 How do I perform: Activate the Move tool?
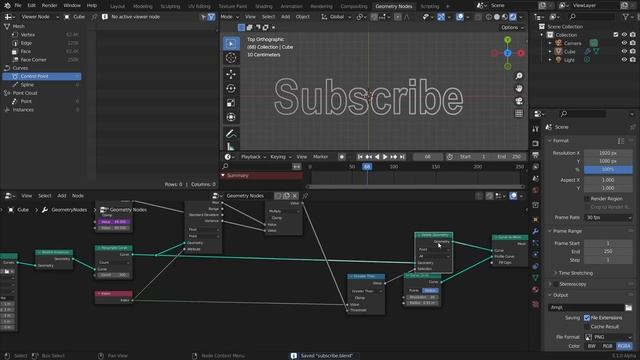click(231, 74)
